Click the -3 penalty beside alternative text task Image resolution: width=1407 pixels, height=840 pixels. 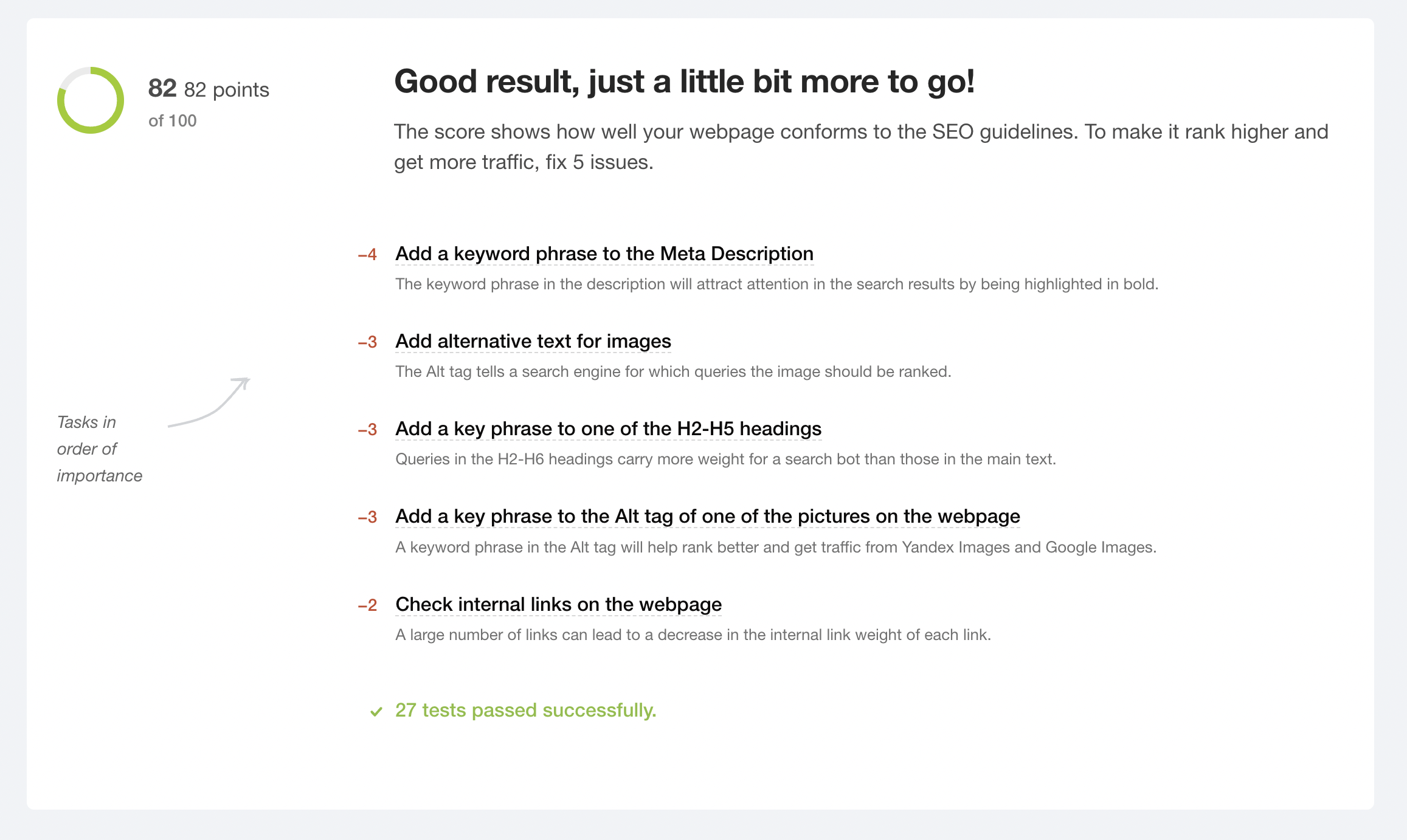[x=367, y=342]
